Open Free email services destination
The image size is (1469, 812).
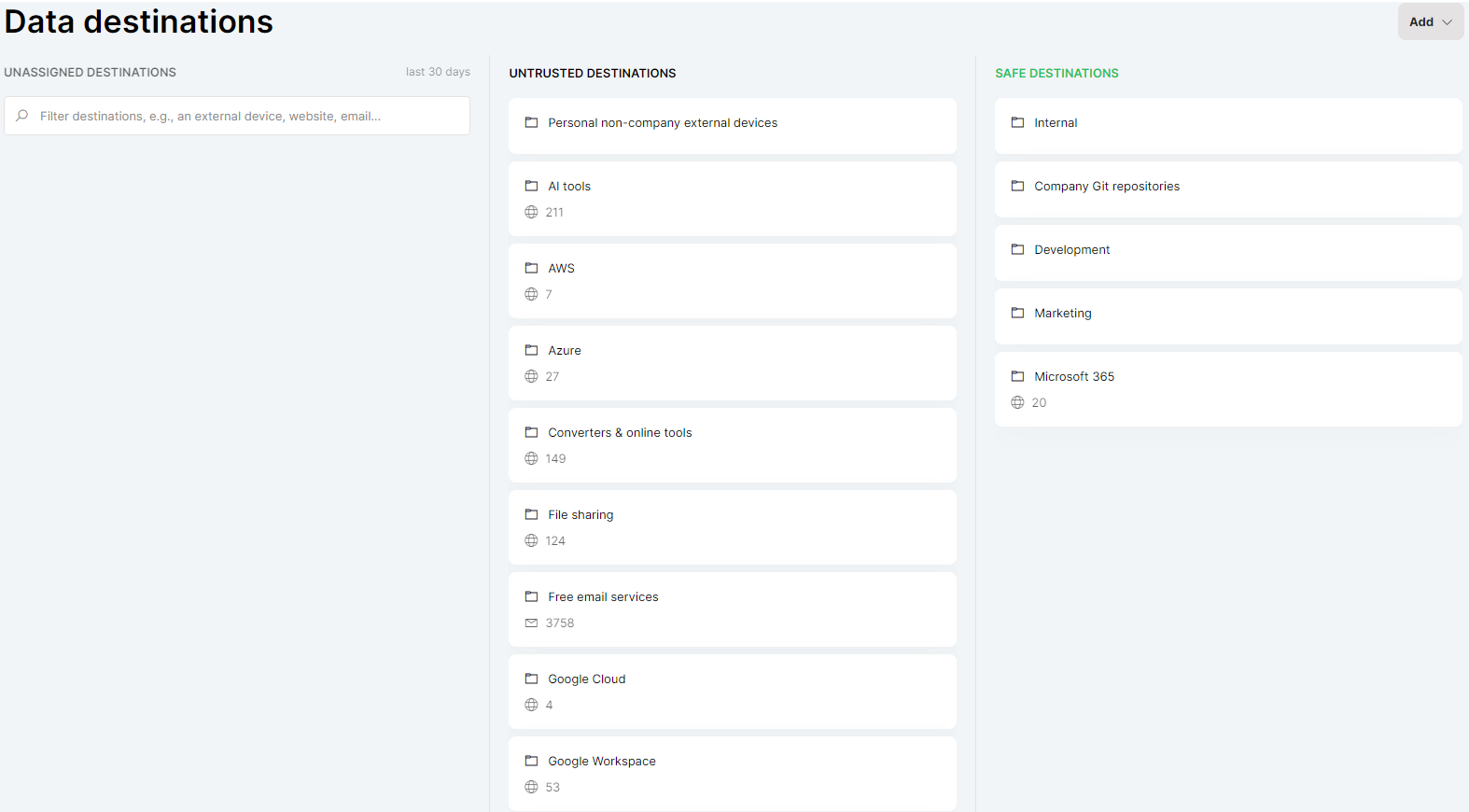click(x=733, y=609)
